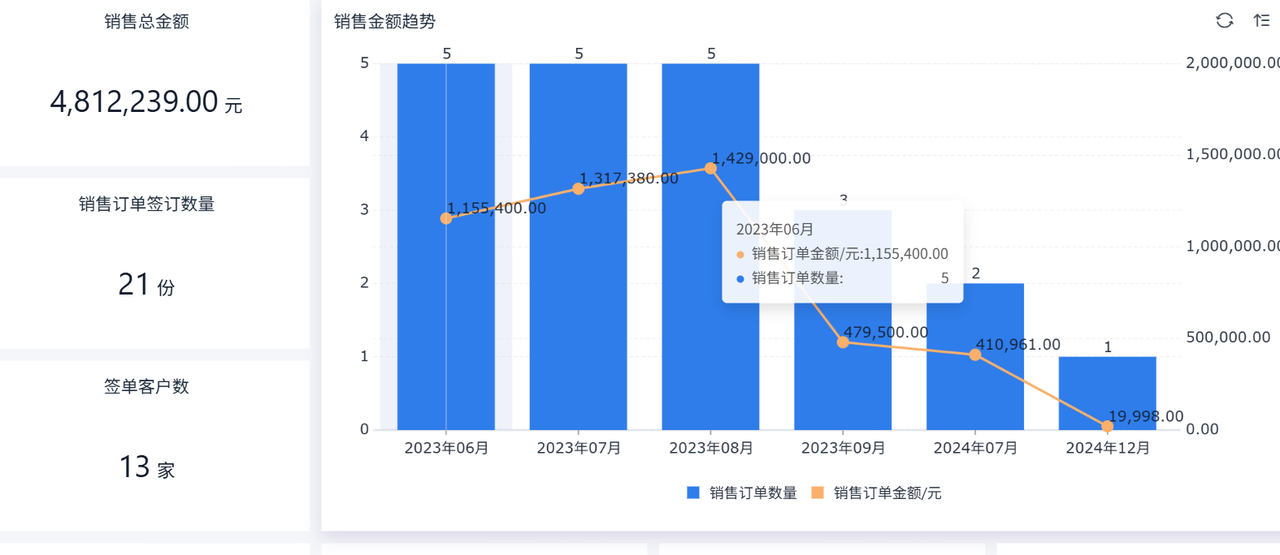Click the 2024年07月 bar

coord(975,356)
